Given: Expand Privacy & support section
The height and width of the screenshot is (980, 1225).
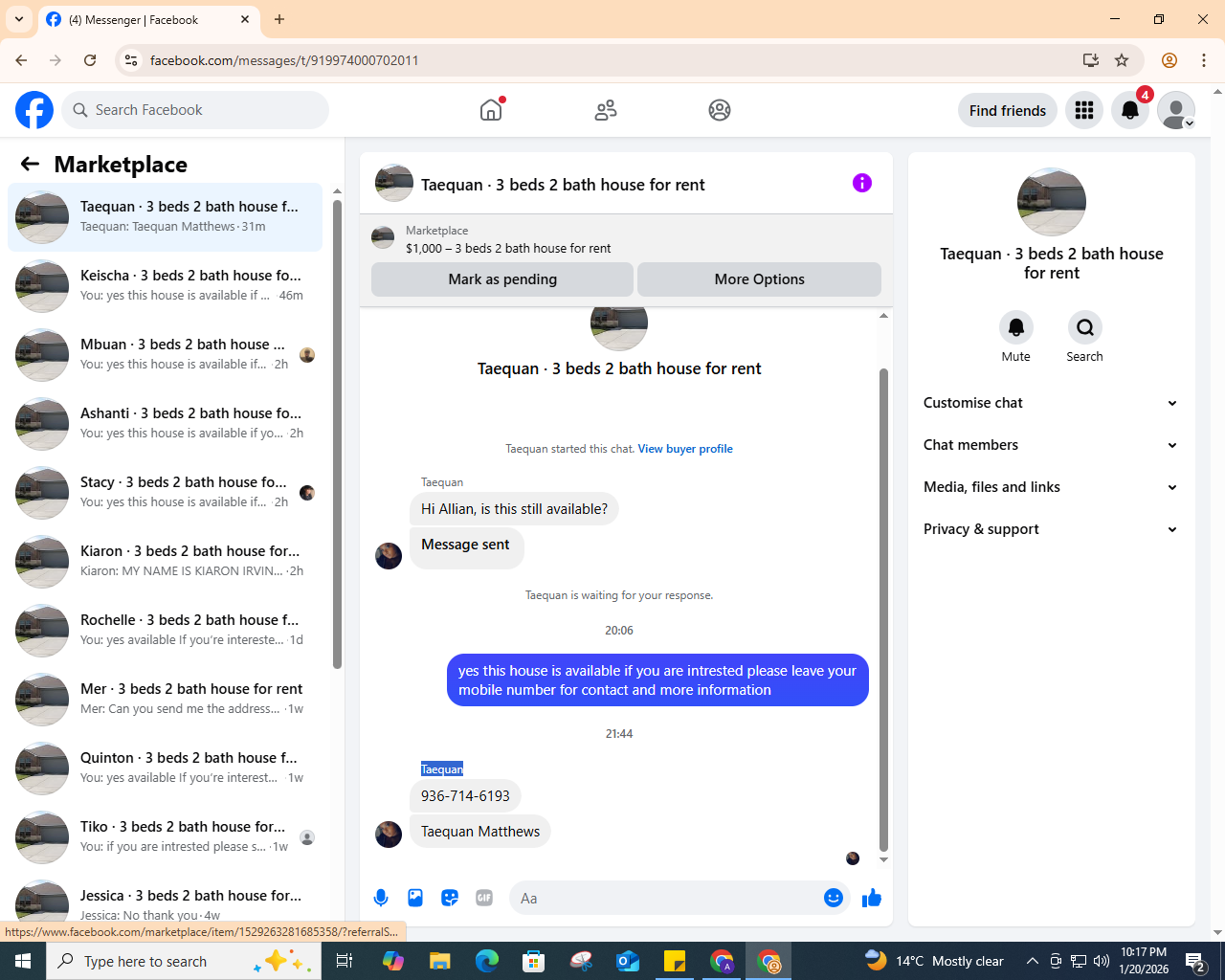Looking at the screenshot, I should pyautogui.click(x=1051, y=529).
